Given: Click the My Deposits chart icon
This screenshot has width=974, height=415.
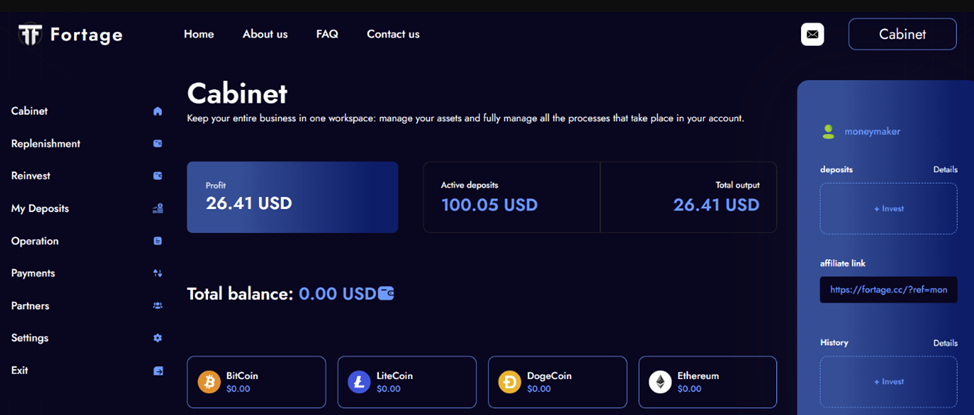Looking at the screenshot, I should click(x=158, y=209).
